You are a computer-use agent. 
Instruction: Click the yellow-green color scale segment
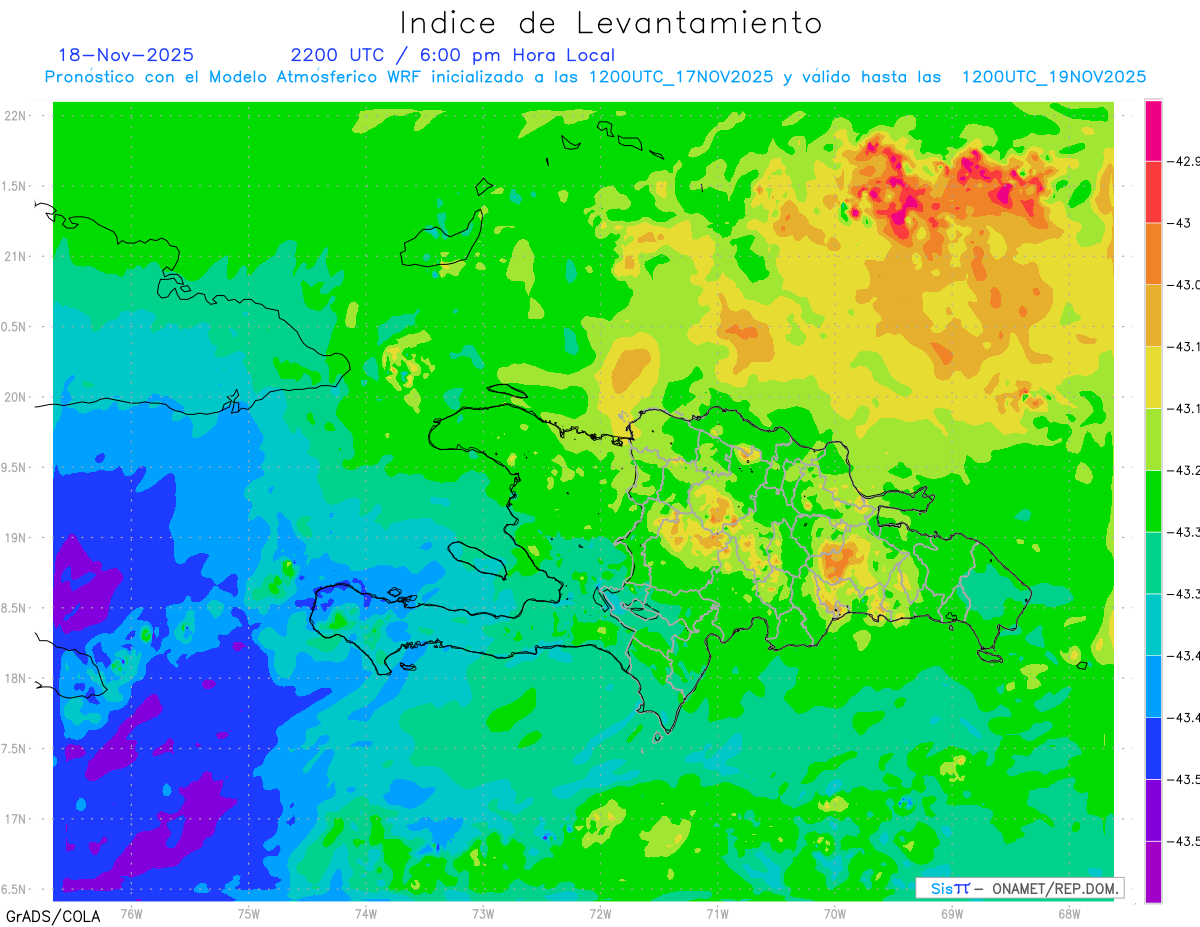pyautogui.click(x=1153, y=439)
